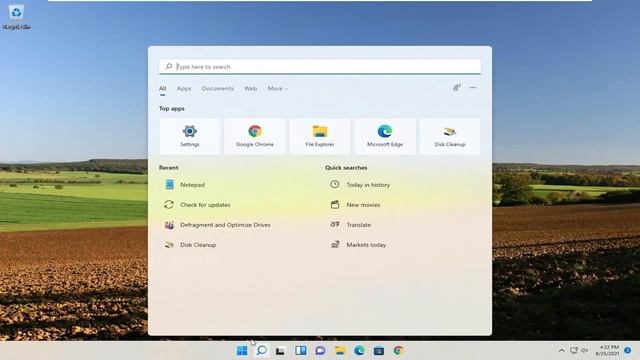Screen dimensions: 640x360
Task: Open the search feedback people icon
Action: pos(457,87)
